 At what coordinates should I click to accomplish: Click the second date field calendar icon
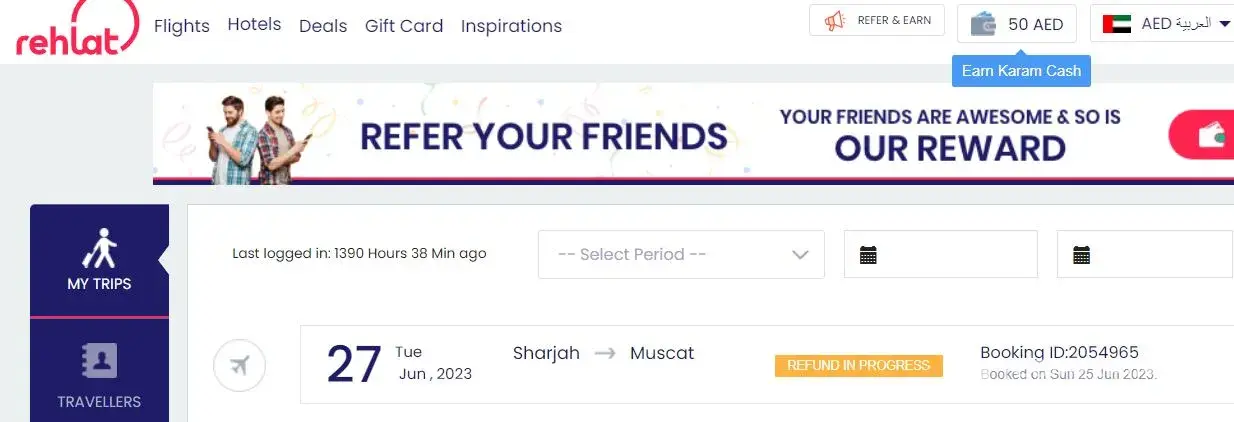pos(1081,255)
